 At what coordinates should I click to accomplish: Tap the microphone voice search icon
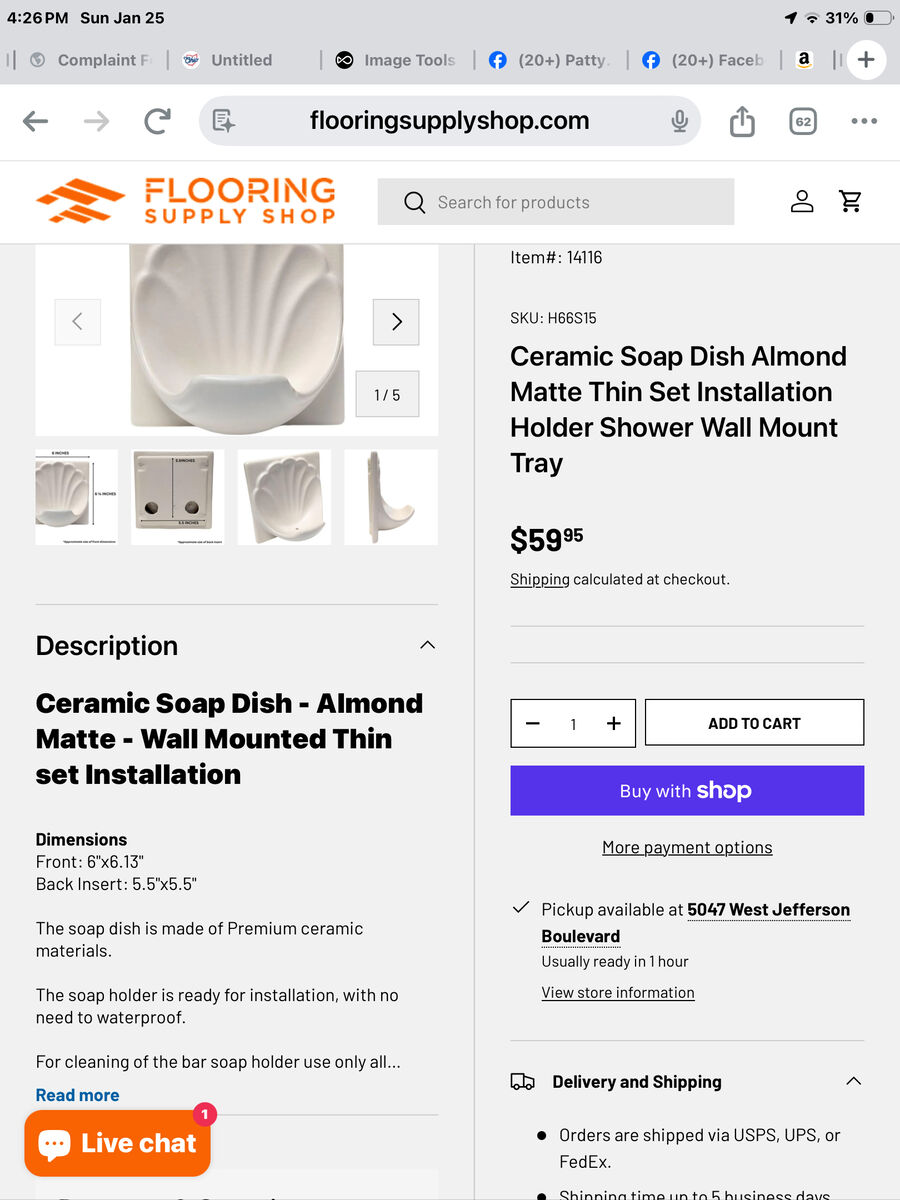point(680,121)
